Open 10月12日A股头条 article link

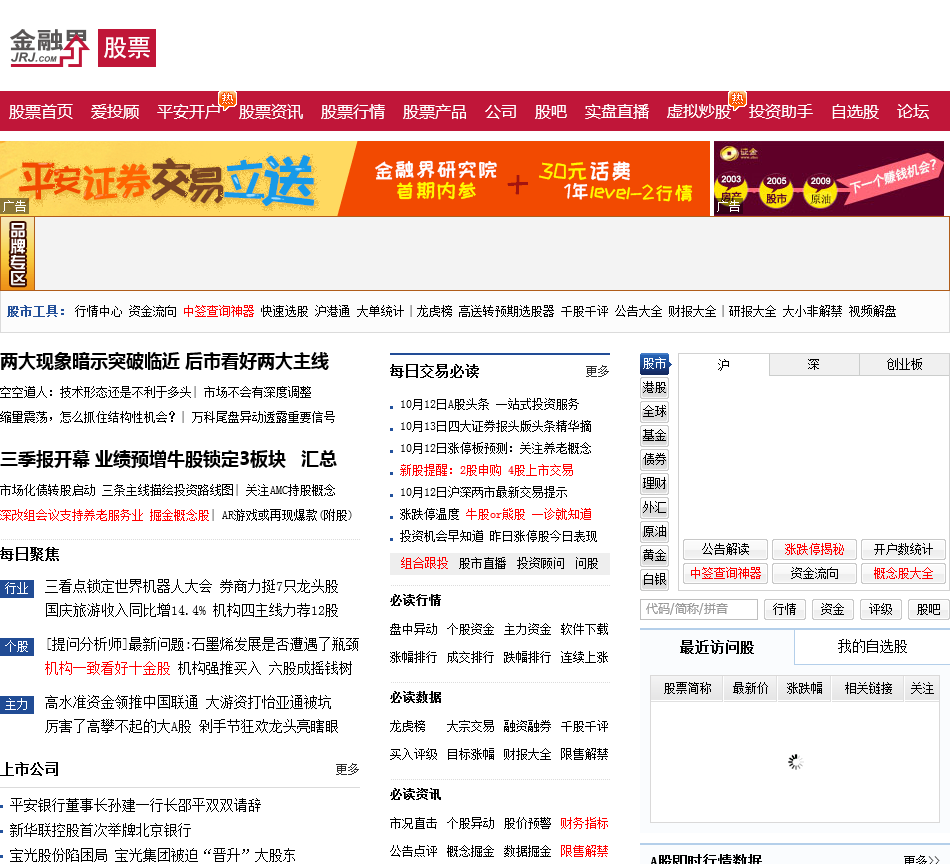pyautogui.click(x=490, y=404)
